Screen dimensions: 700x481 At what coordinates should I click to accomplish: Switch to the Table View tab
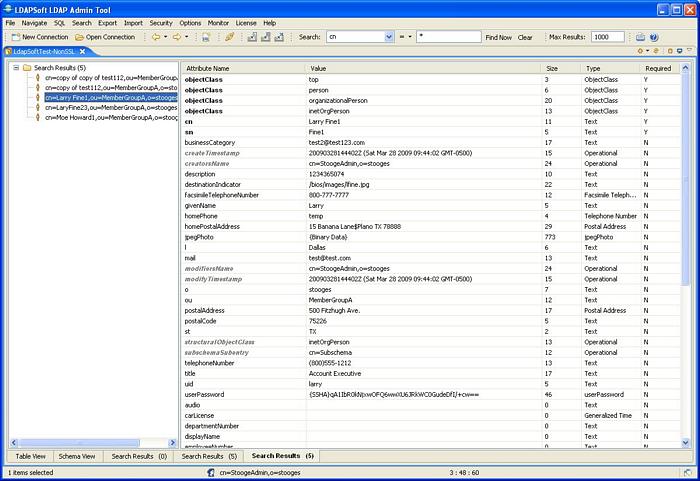pos(30,456)
